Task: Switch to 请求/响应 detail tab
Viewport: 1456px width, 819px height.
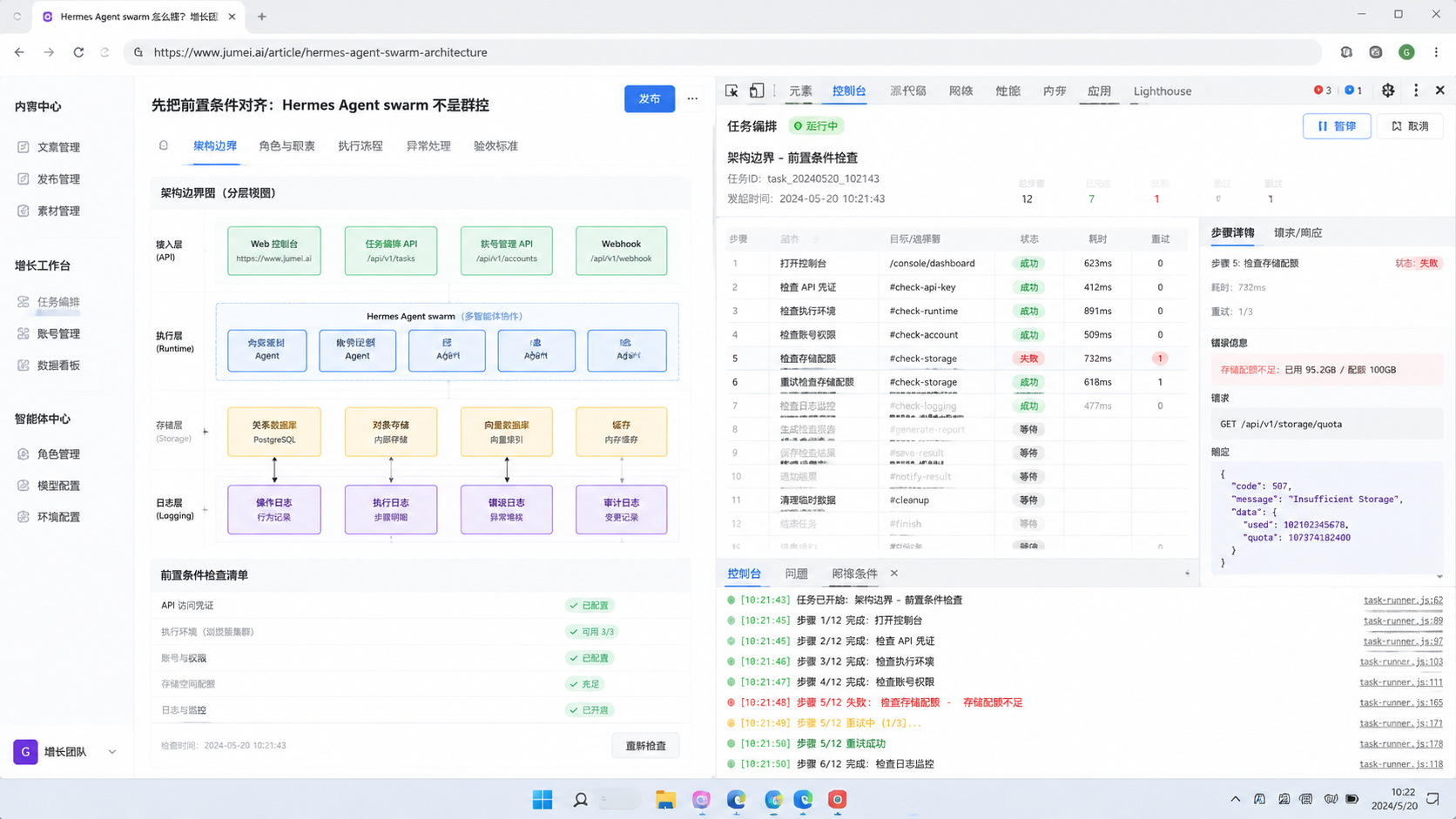Action: (1298, 232)
